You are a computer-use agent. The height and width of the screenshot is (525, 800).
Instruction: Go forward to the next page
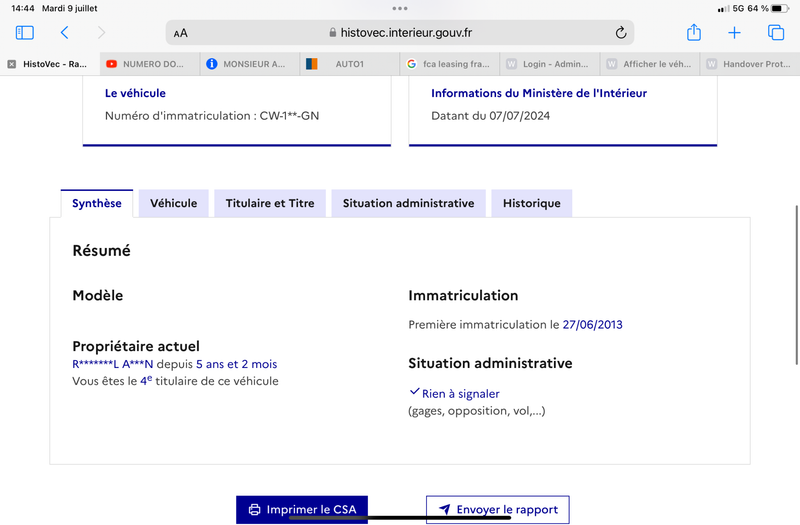[x=102, y=33]
